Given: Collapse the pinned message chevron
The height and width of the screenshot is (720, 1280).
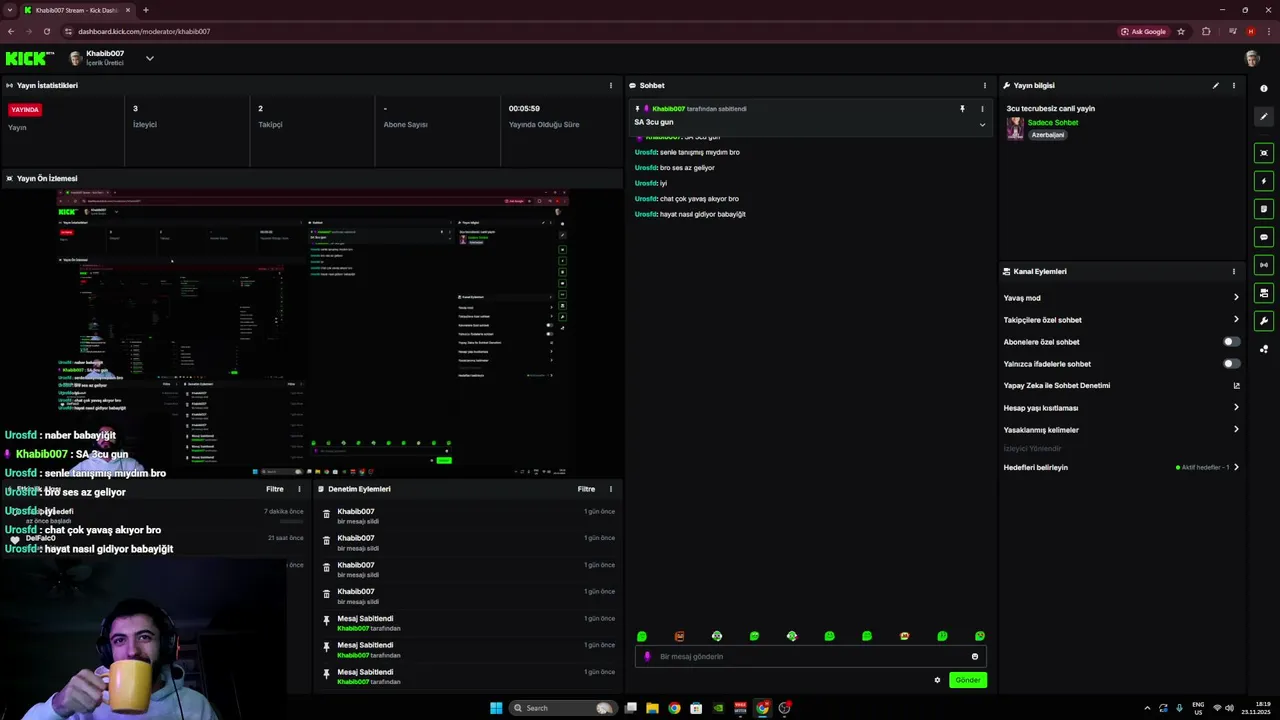Looking at the screenshot, I should [x=982, y=125].
